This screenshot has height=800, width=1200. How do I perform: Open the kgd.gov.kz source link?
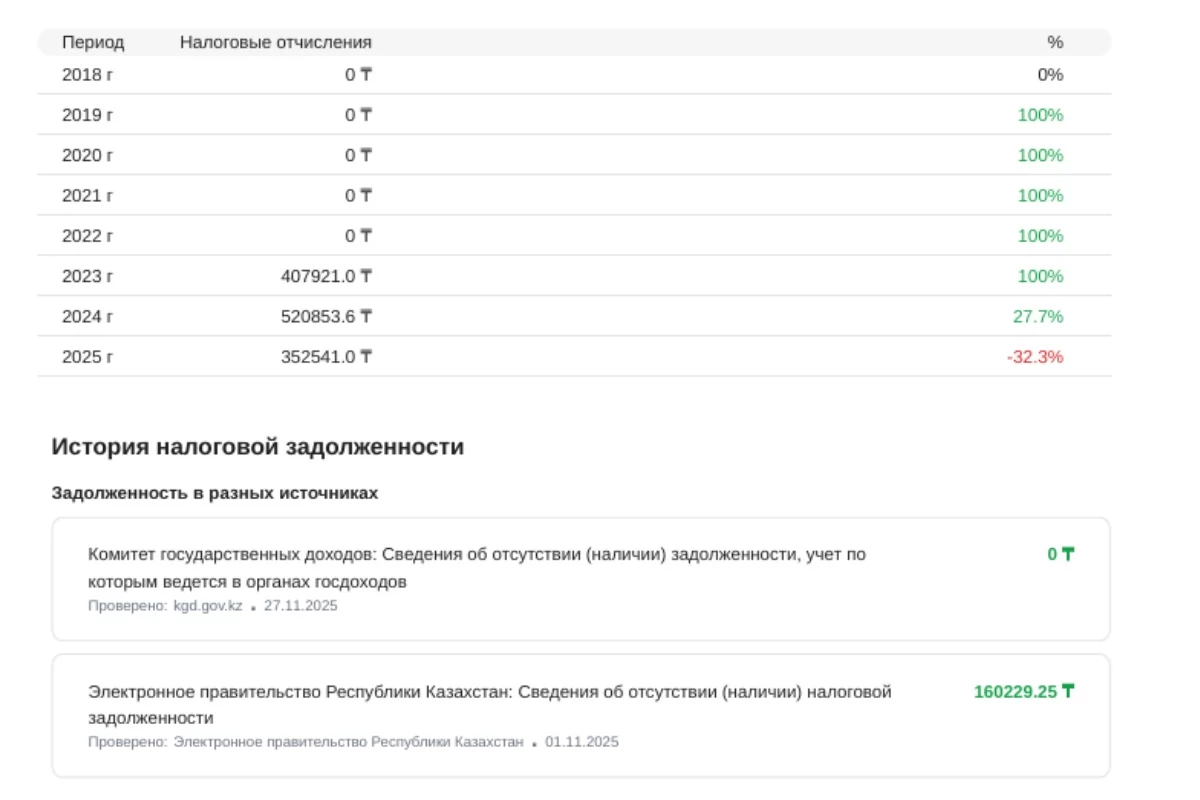tap(209, 606)
